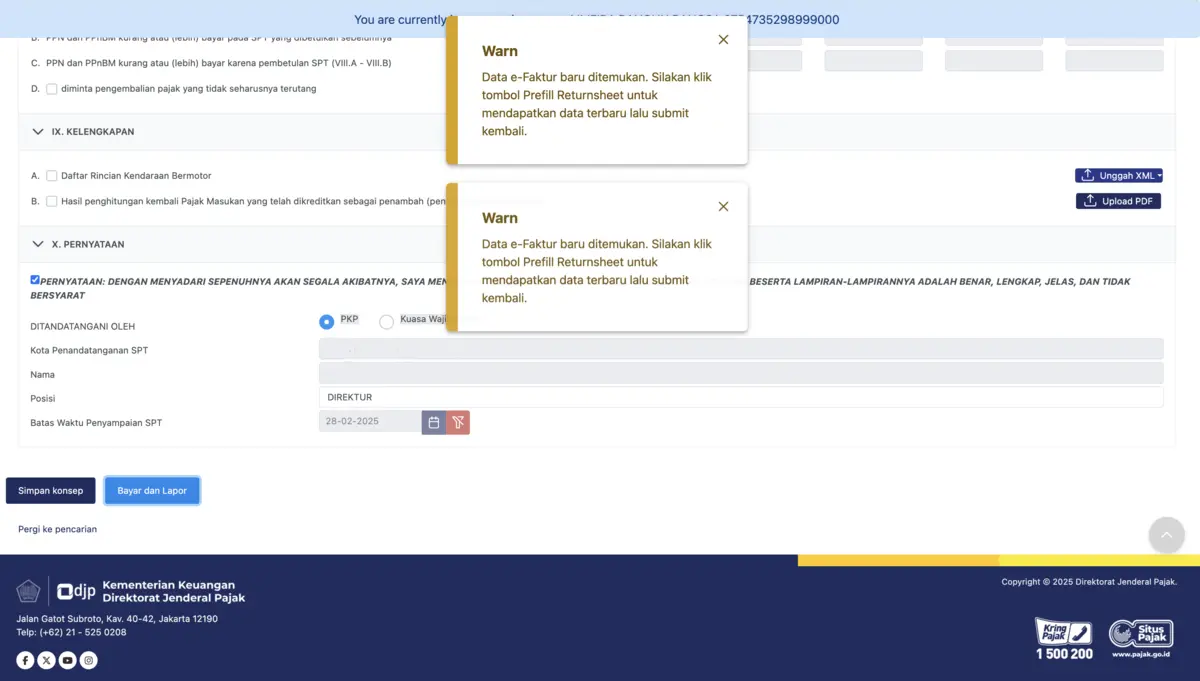Uncheck the PERNYATAAN declaration checkbox
Screen dimensions: 1200x681
(x=34, y=279)
